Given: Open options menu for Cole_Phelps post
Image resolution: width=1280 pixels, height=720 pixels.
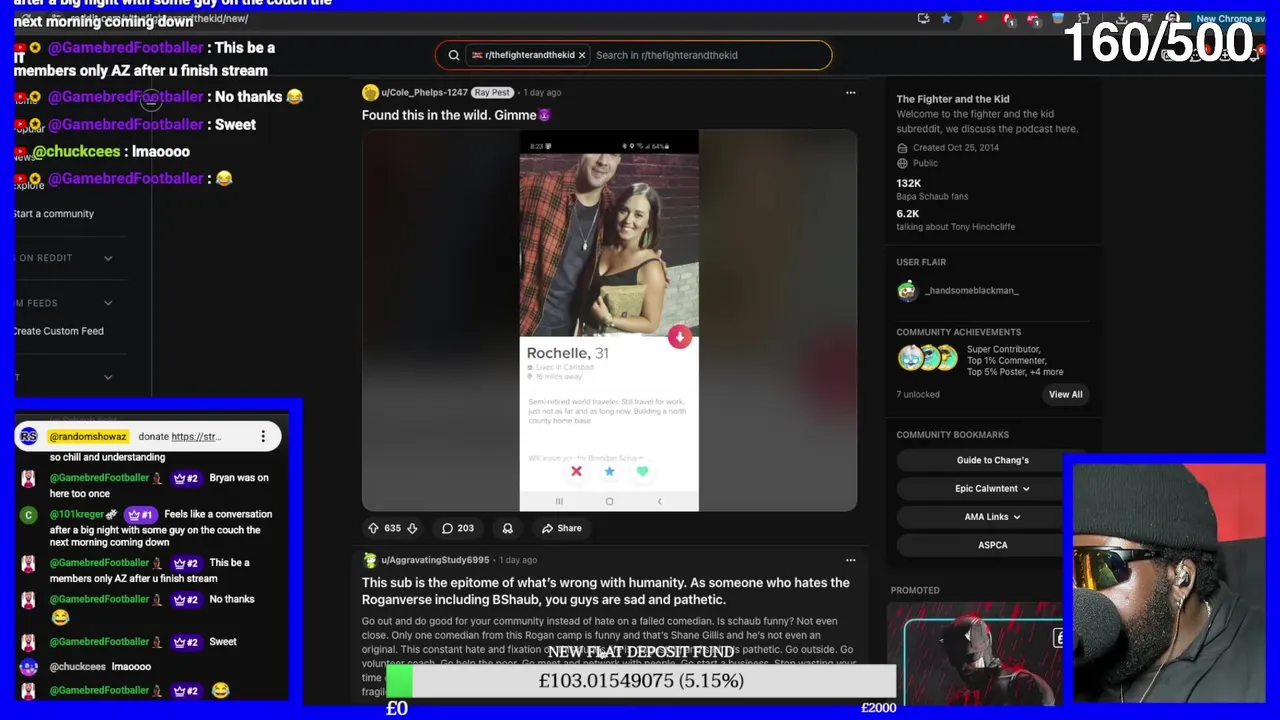Looking at the screenshot, I should click(x=850, y=92).
